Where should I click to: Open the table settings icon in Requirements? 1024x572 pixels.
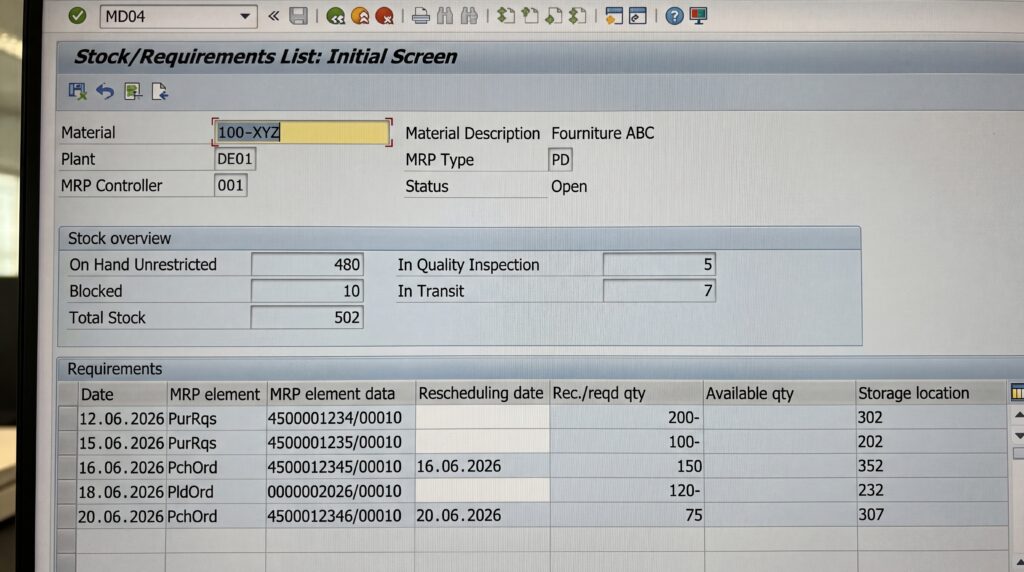click(x=1017, y=392)
